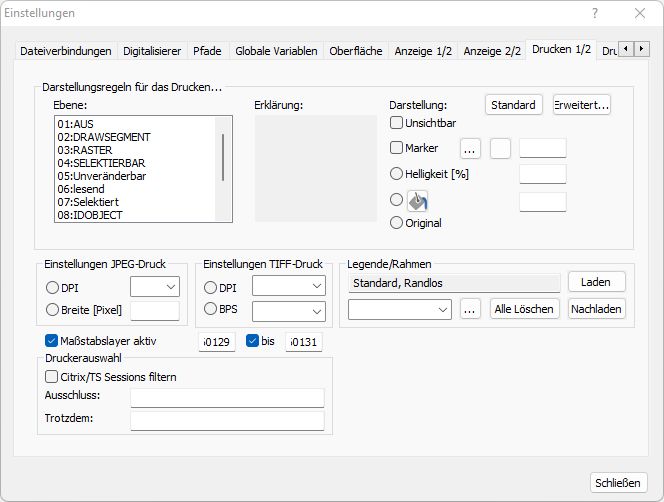Enable the Unsichtbar checkbox
The height and width of the screenshot is (502, 664).
[x=396, y=123]
